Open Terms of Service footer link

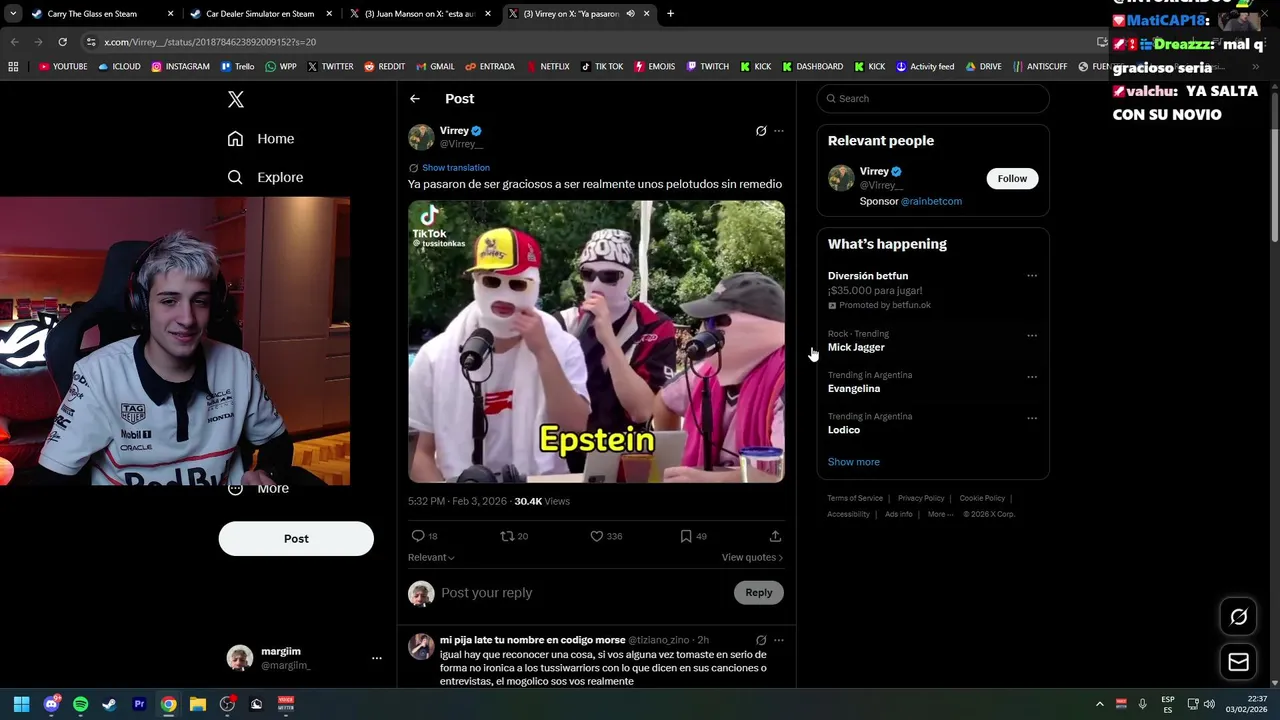pos(855,498)
